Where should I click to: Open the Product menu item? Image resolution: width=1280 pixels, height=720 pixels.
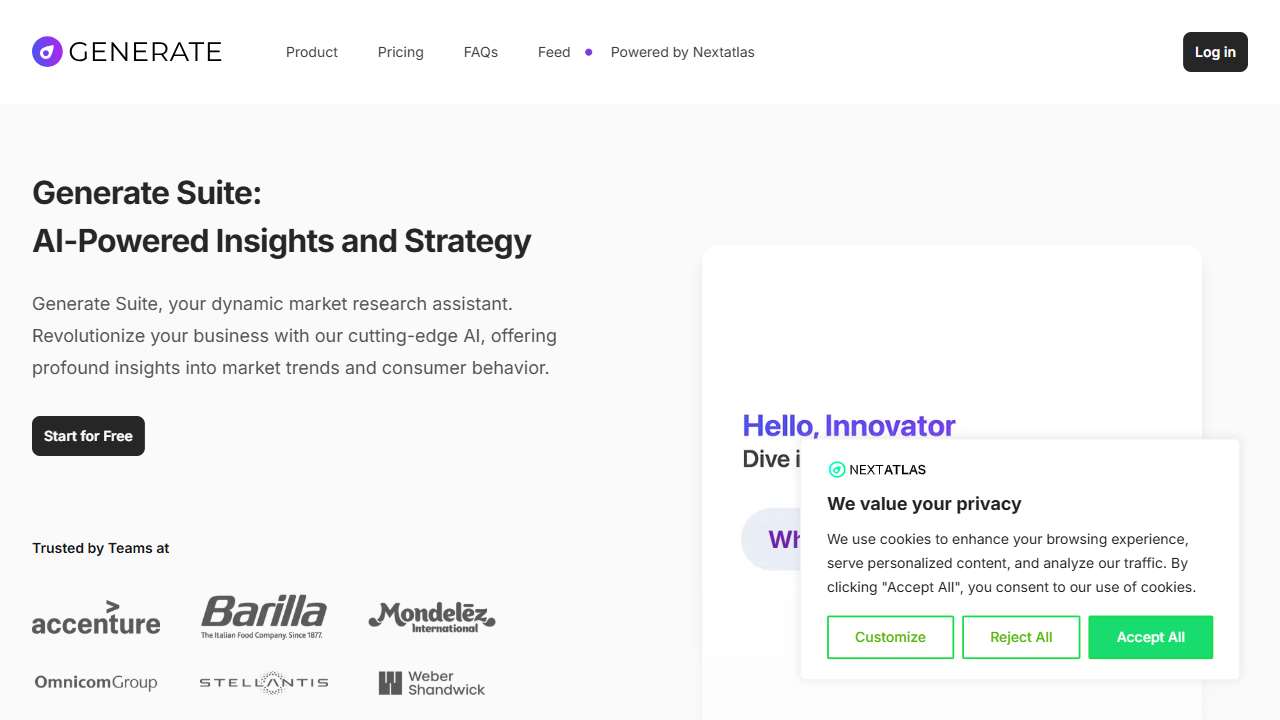click(312, 52)
